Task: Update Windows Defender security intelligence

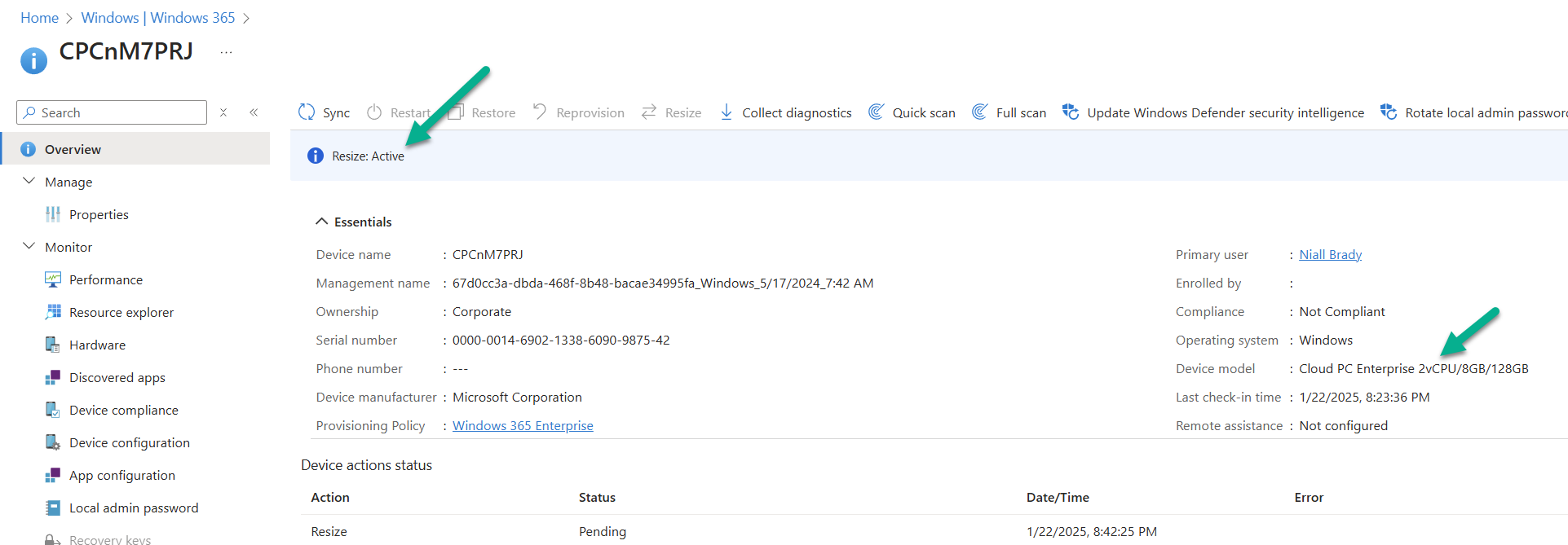Action: click(1212, 112)
